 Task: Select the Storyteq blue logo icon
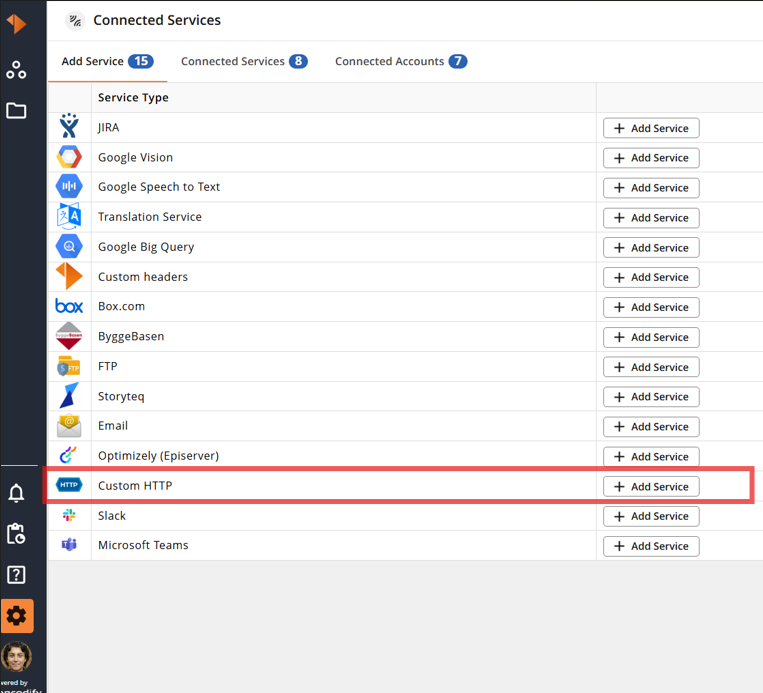coord(69,395)
